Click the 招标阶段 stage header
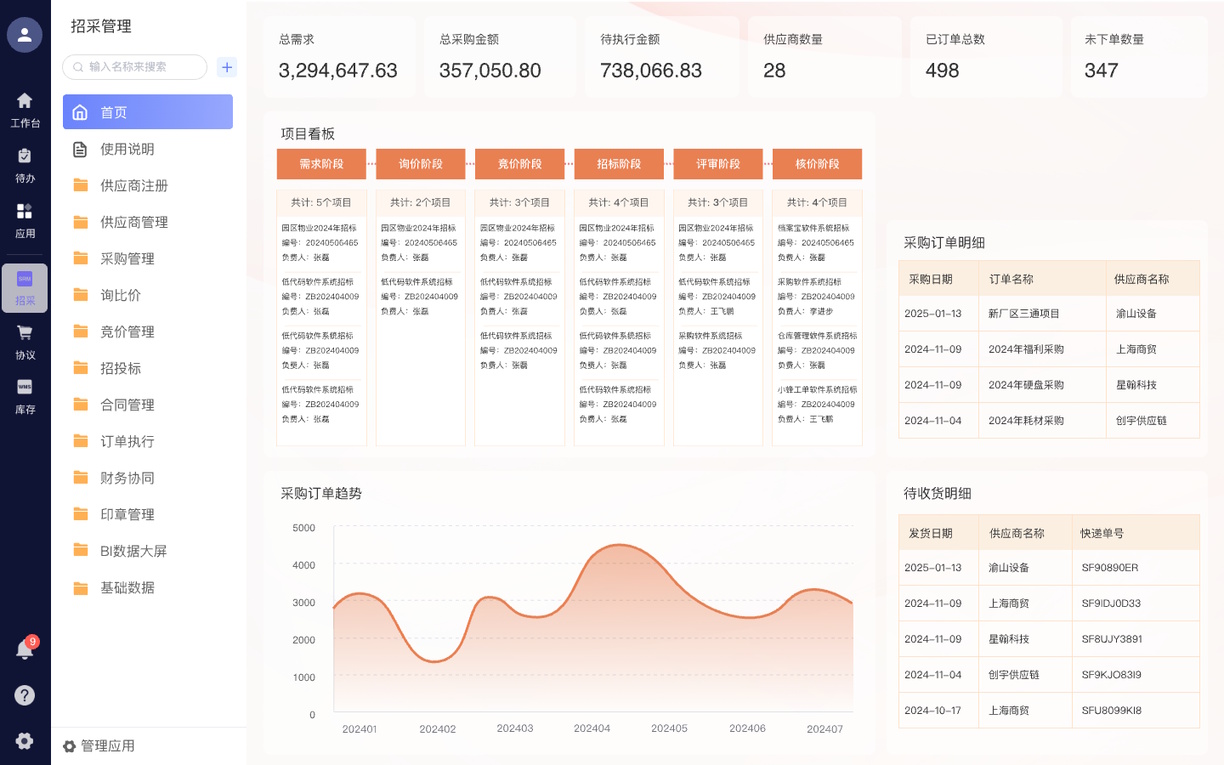The width and height of the screenshot is (1224, 765). [x=618, y=164]
